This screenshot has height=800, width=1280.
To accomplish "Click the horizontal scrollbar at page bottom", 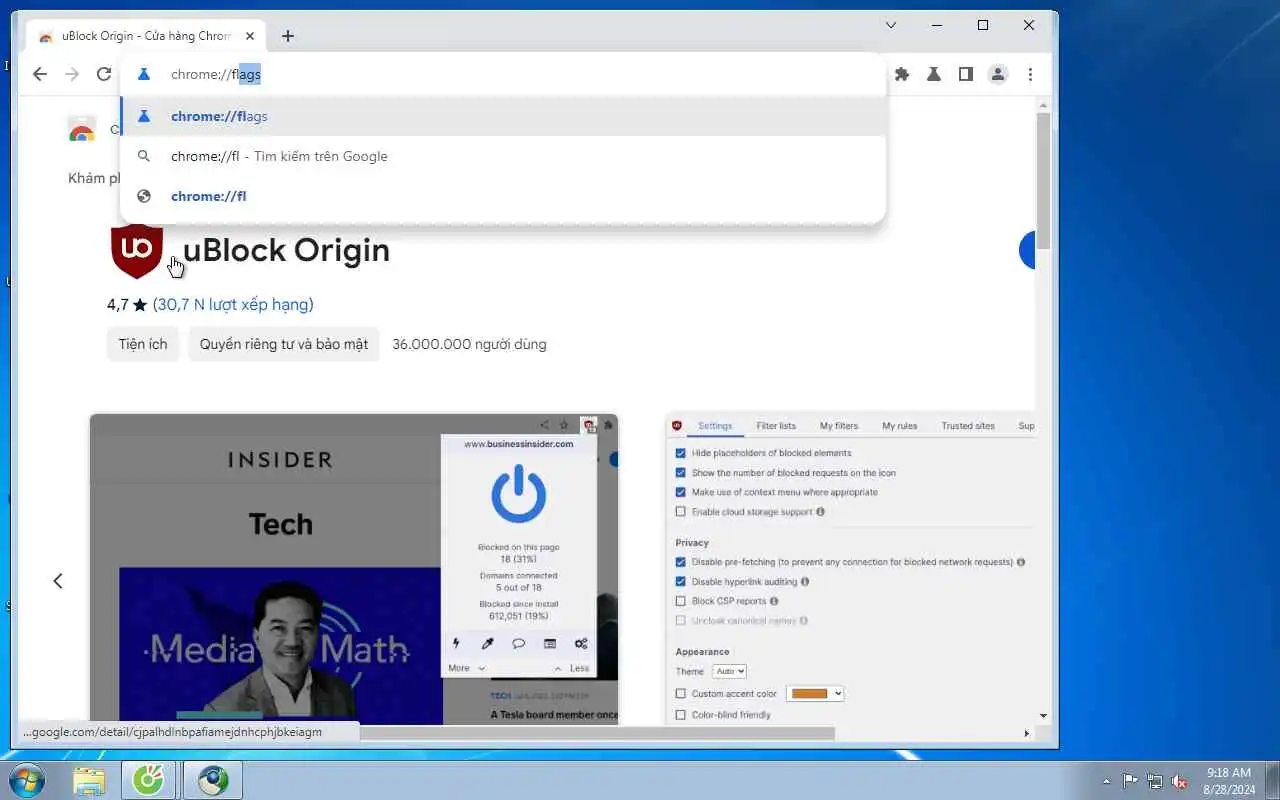I will [597, 733].
